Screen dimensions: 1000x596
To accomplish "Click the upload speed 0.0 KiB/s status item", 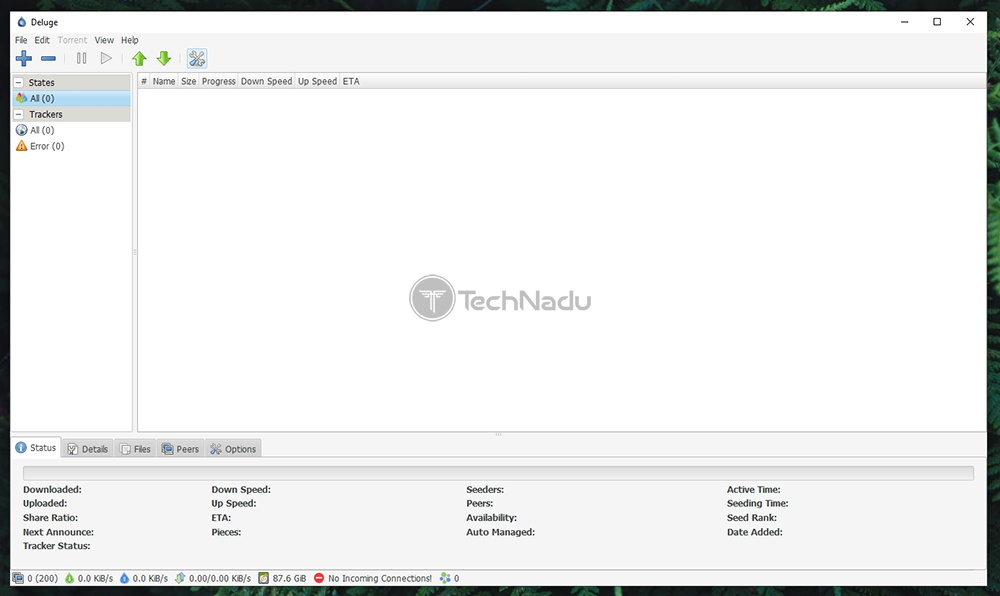I will pos(143,579).
